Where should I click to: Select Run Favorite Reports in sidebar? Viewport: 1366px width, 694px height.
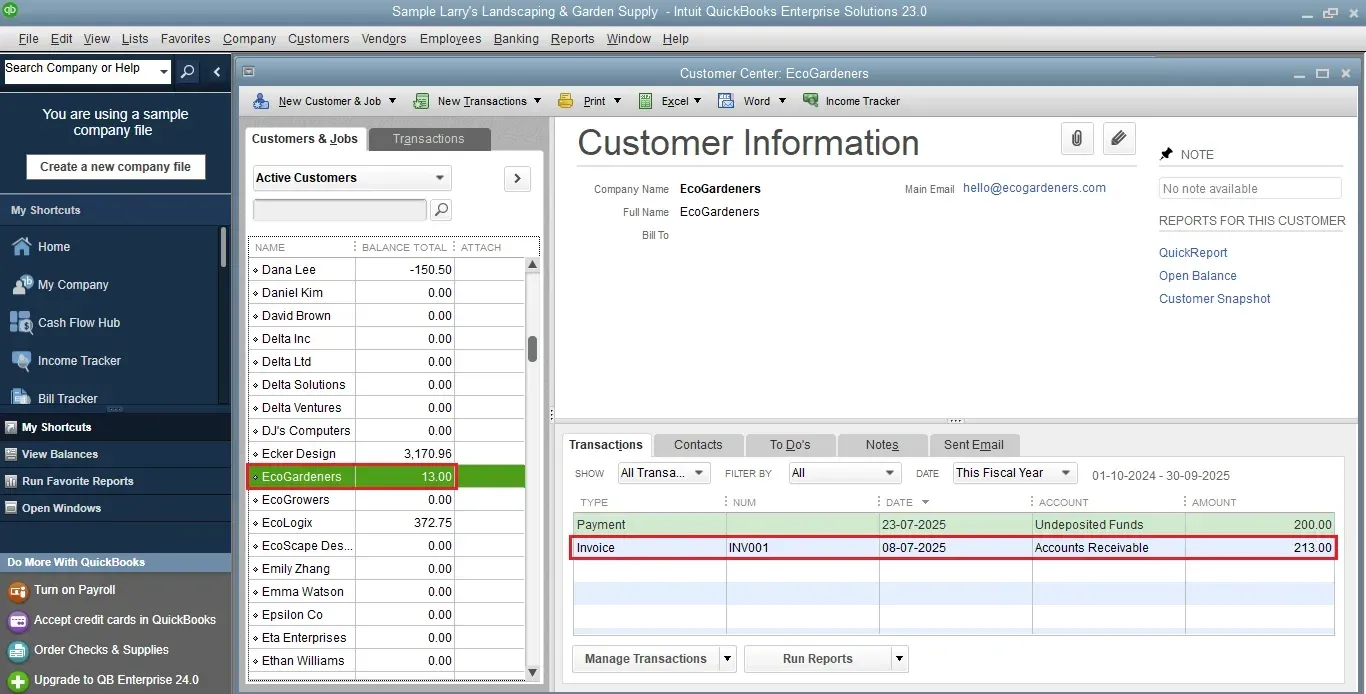coord(78,481)
